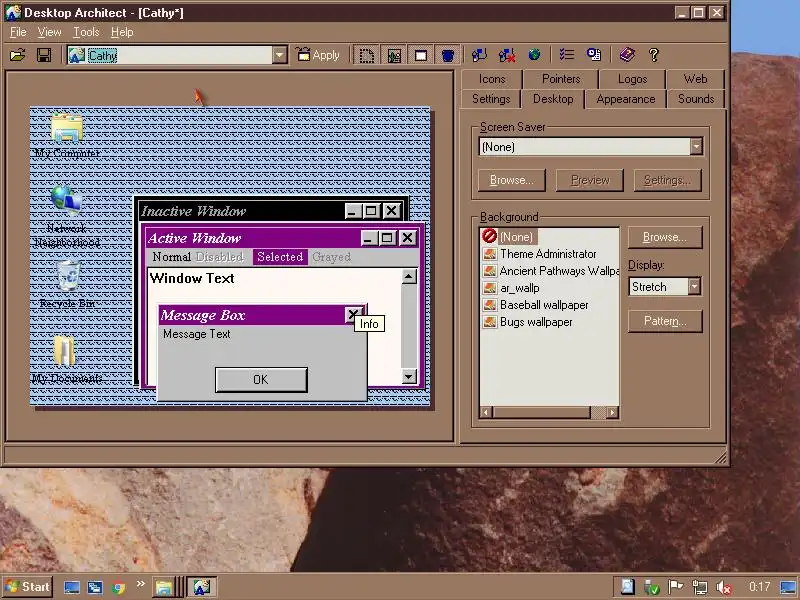Click the screen saver Preview button
Image resolution: width=800 pixels, height=600 pixels.
pos(590,180)
